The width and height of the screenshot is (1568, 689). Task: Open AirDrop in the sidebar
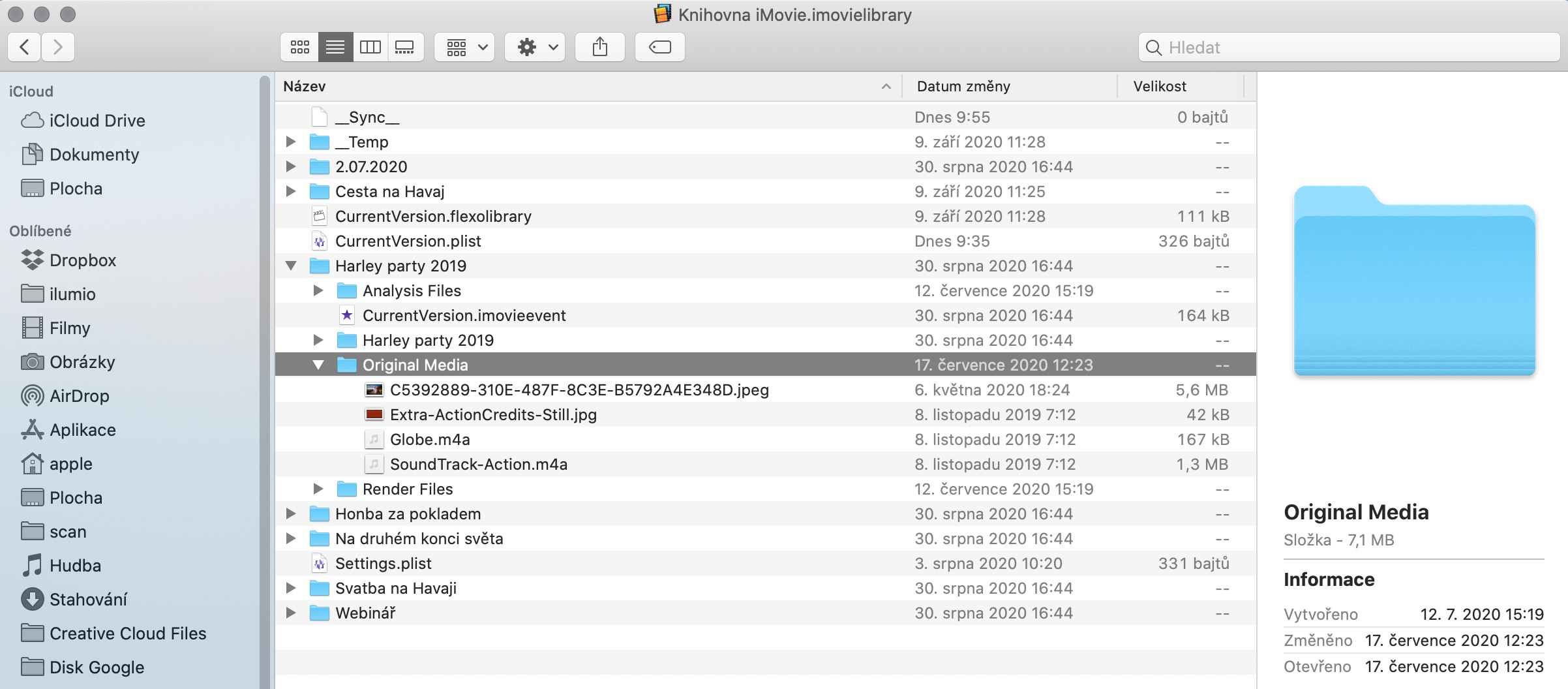point(78,396)
